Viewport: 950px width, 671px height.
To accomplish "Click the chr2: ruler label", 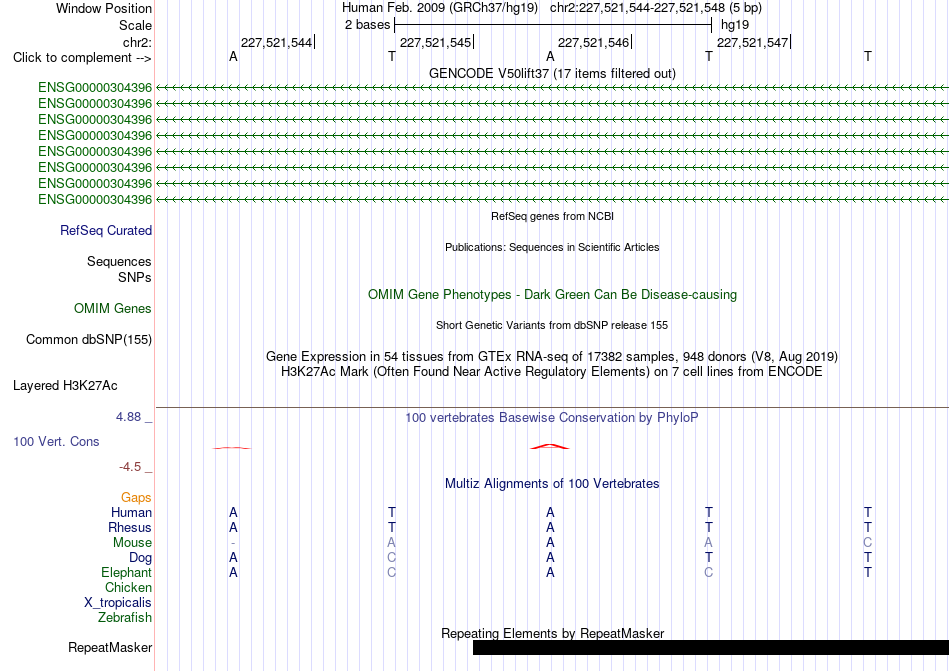I will (137, 42).
